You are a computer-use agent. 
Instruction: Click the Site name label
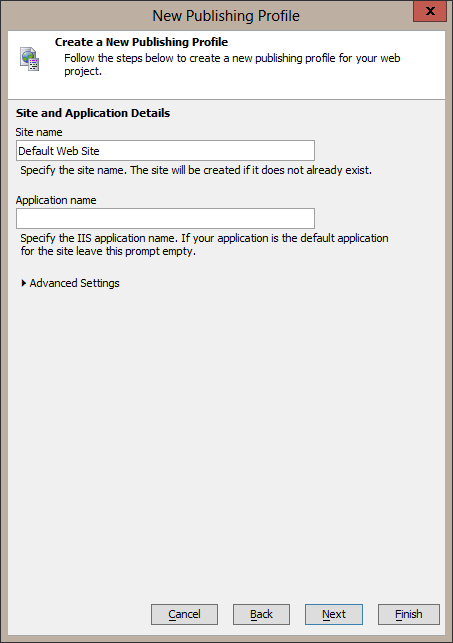39,132
